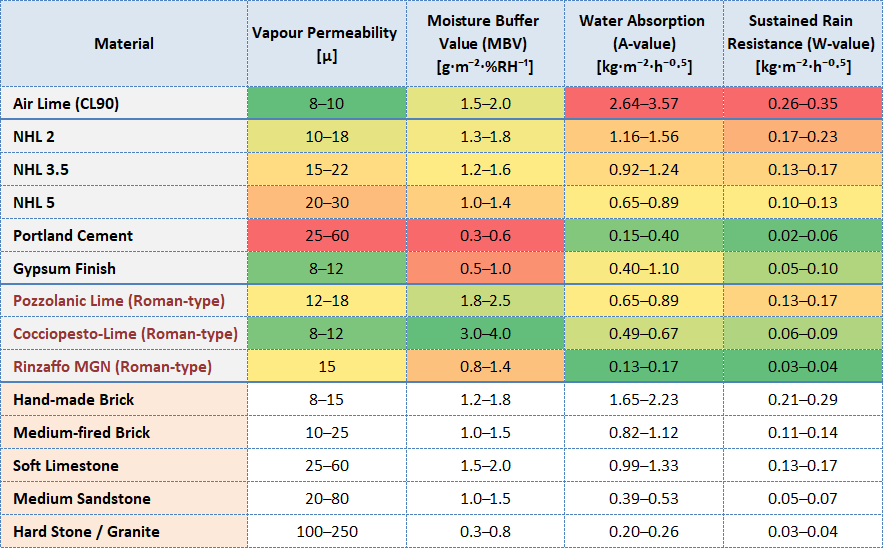Select the Gypsum Finish material cell
The width and height of the screenshot is (884, 549).
coord(64,269)
